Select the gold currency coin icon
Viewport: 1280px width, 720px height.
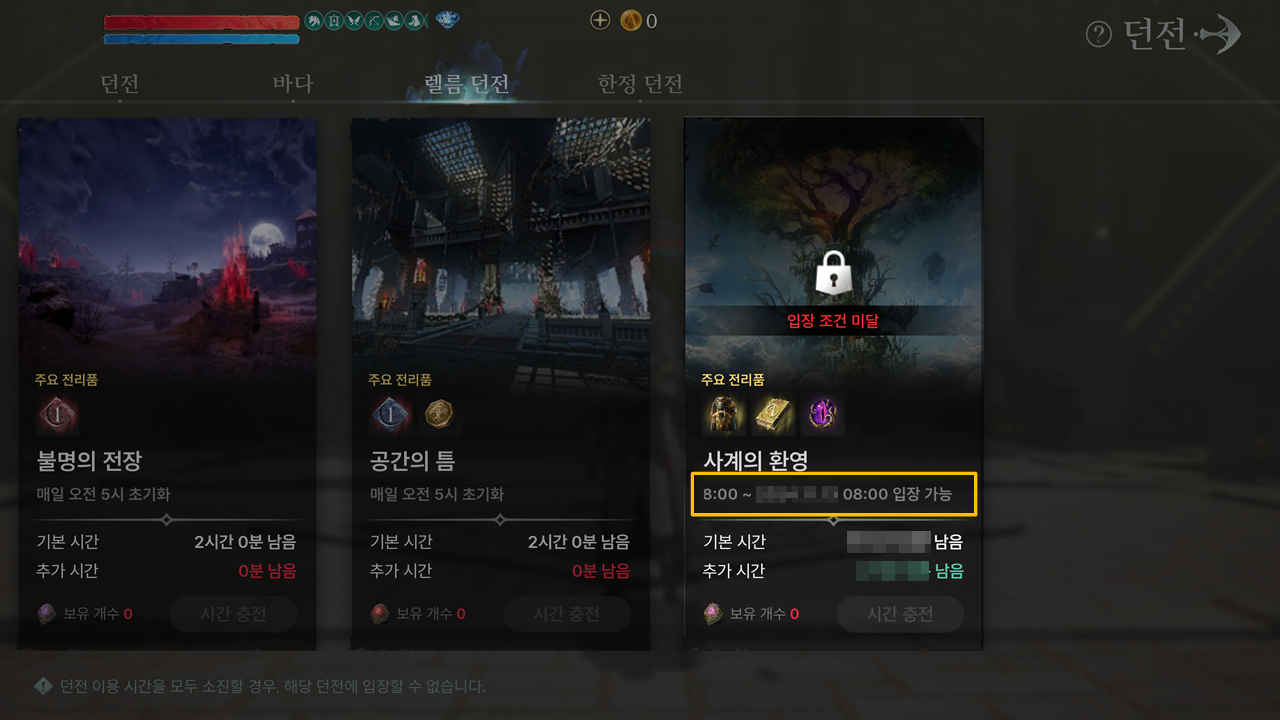631,20
